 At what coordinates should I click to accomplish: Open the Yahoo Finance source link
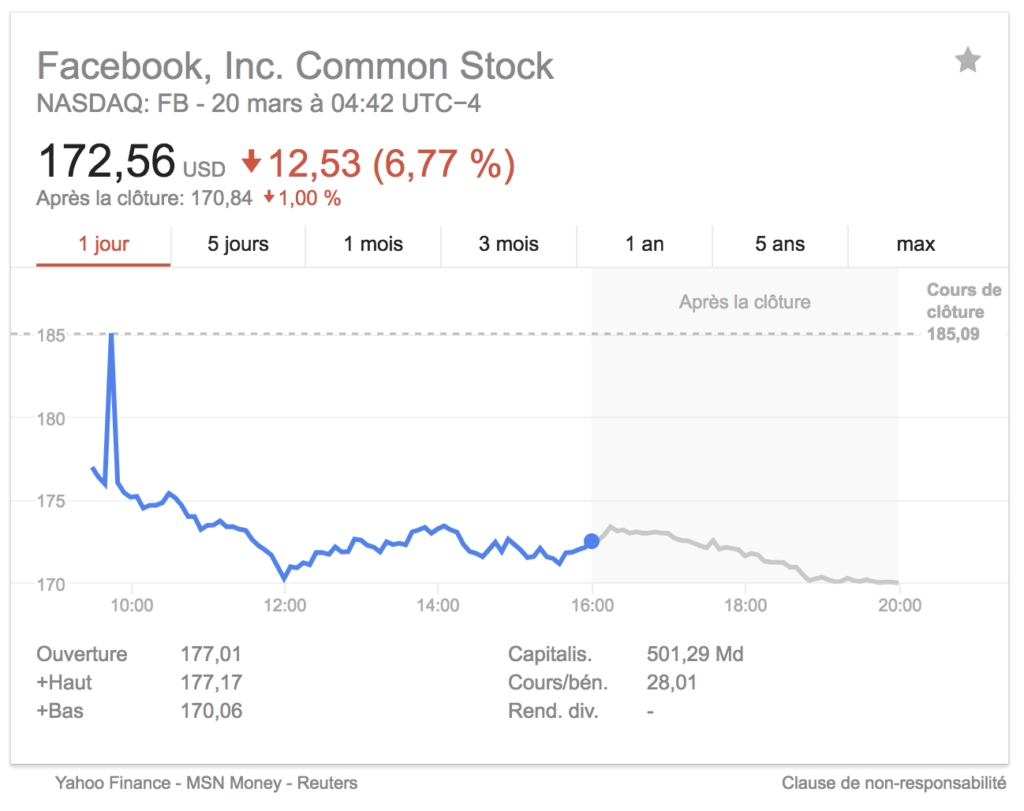tap(112, 783)
